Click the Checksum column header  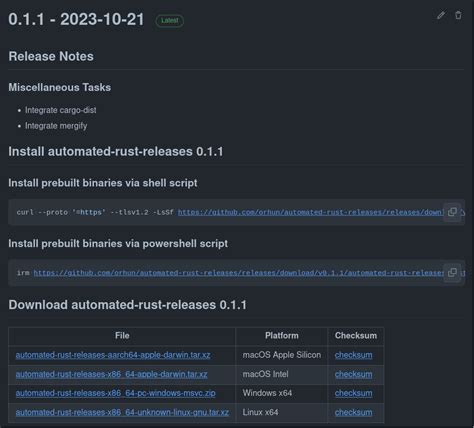[356, 336]
